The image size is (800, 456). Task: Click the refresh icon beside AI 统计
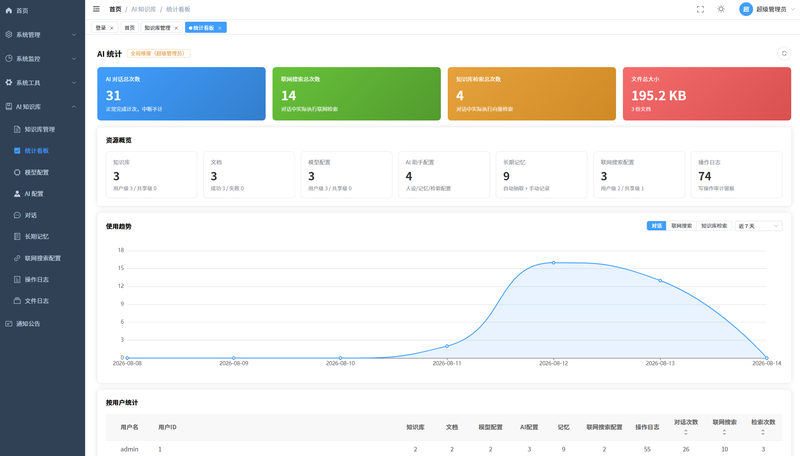point(784,53)
